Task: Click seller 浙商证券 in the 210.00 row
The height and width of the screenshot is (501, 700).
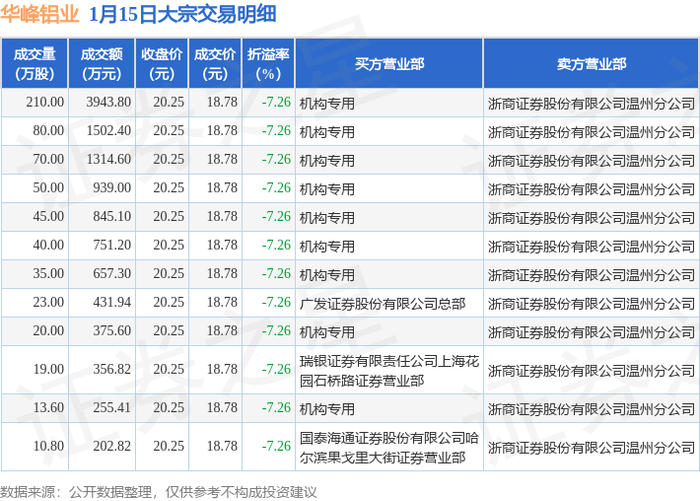Action: pos(591,104)
